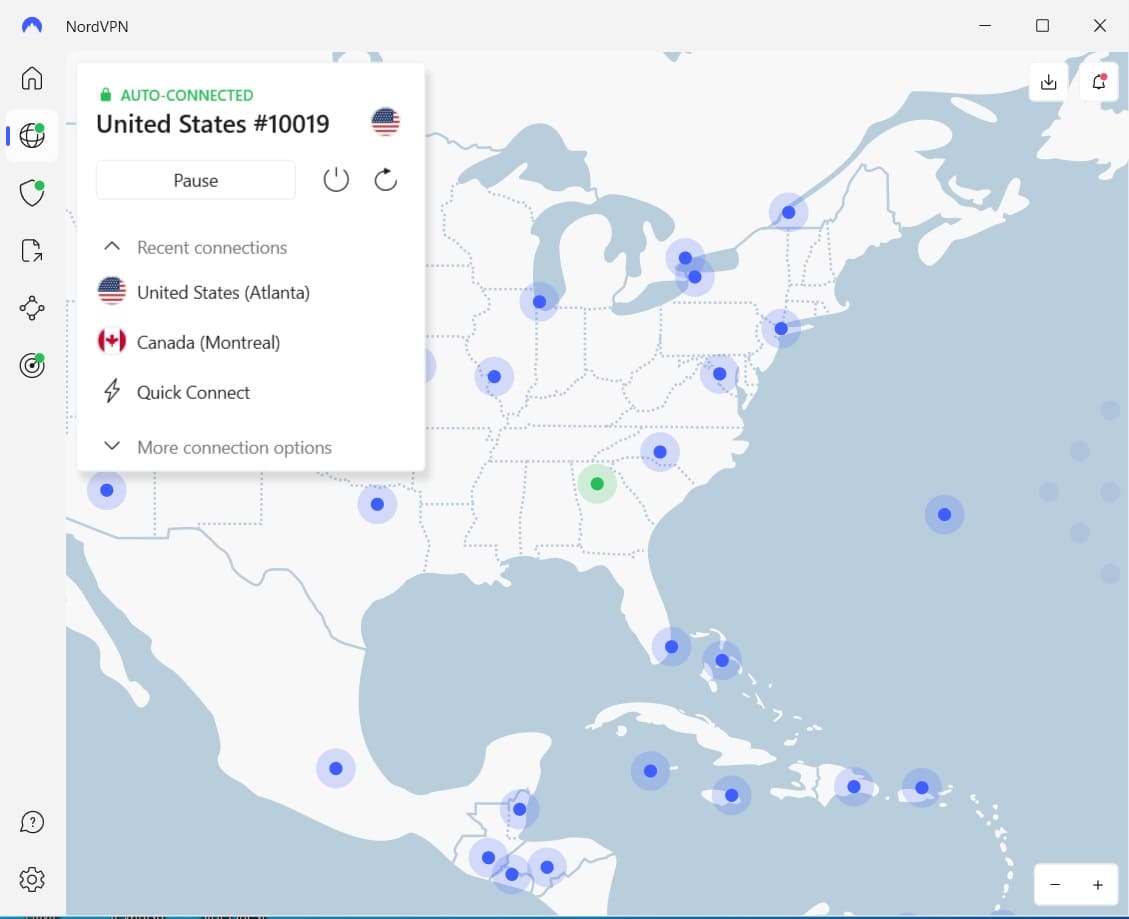This screenshot has height=919, width=1129.
Task: Select the Miami server dot
Action: (x=672, y=647)
